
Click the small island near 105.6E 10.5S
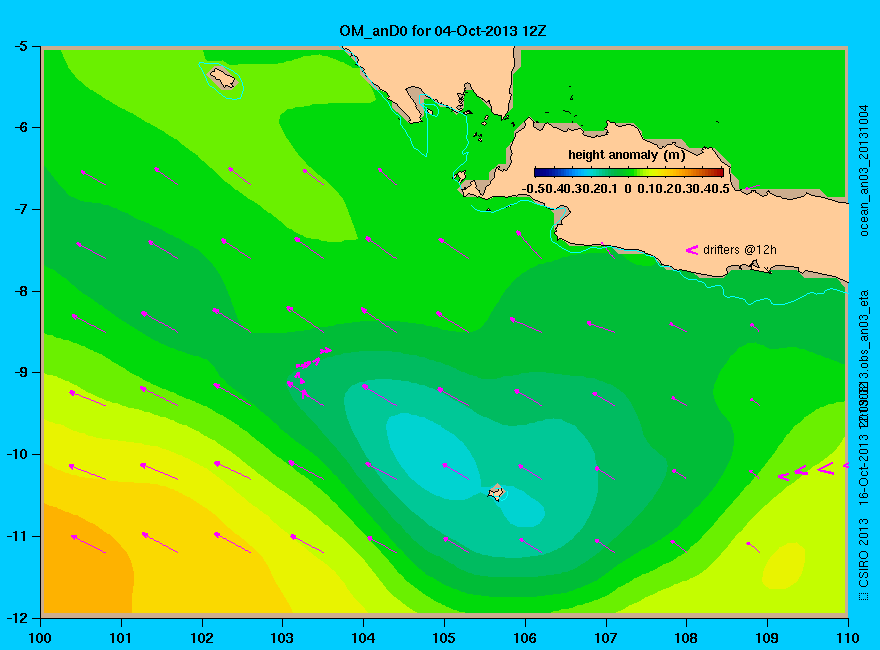pyautogui.click(x=496, y=492)
